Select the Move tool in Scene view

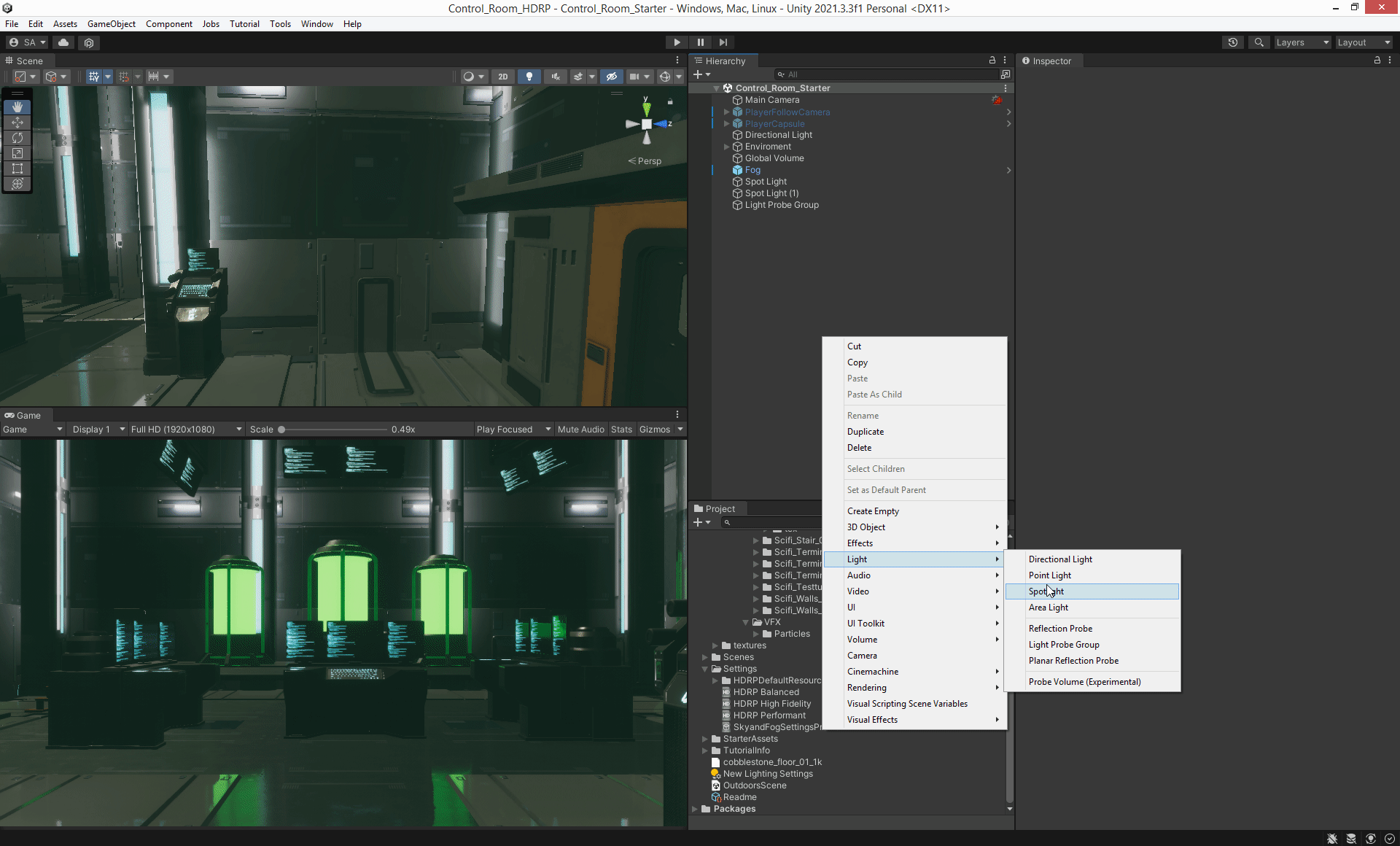click(x=17, y=123)
